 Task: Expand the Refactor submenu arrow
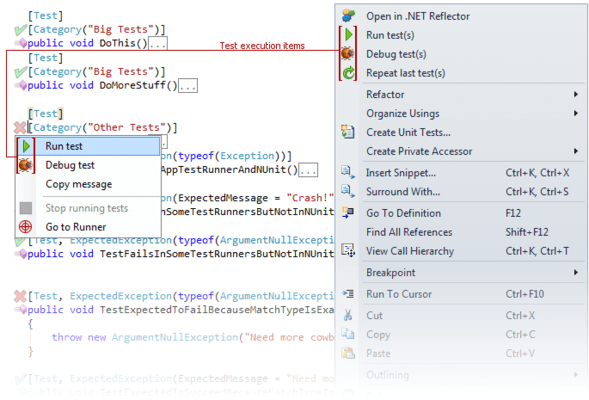click(575, 94)
